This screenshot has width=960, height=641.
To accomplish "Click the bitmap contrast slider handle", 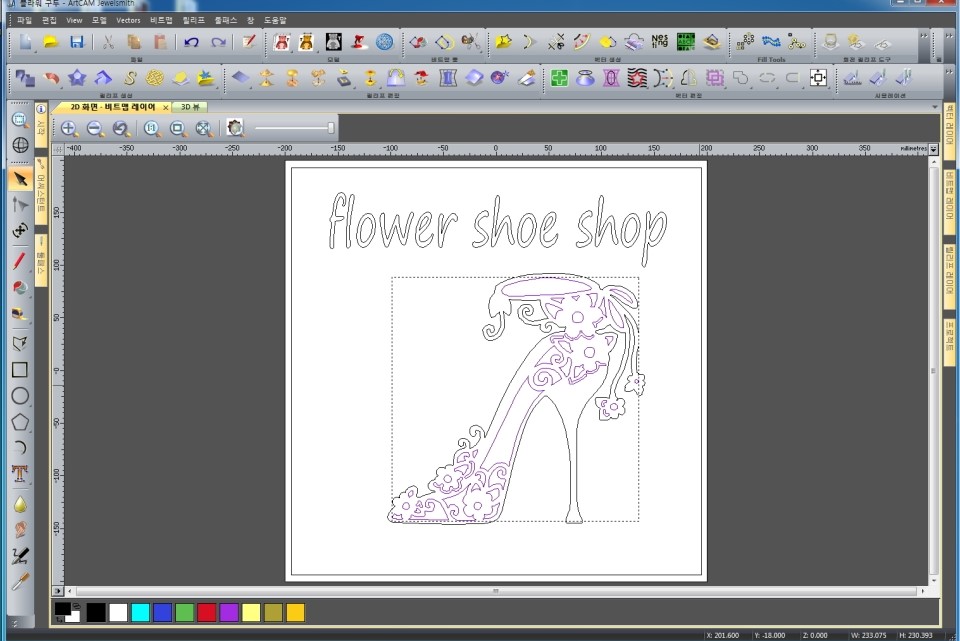I will click(331, 128).
